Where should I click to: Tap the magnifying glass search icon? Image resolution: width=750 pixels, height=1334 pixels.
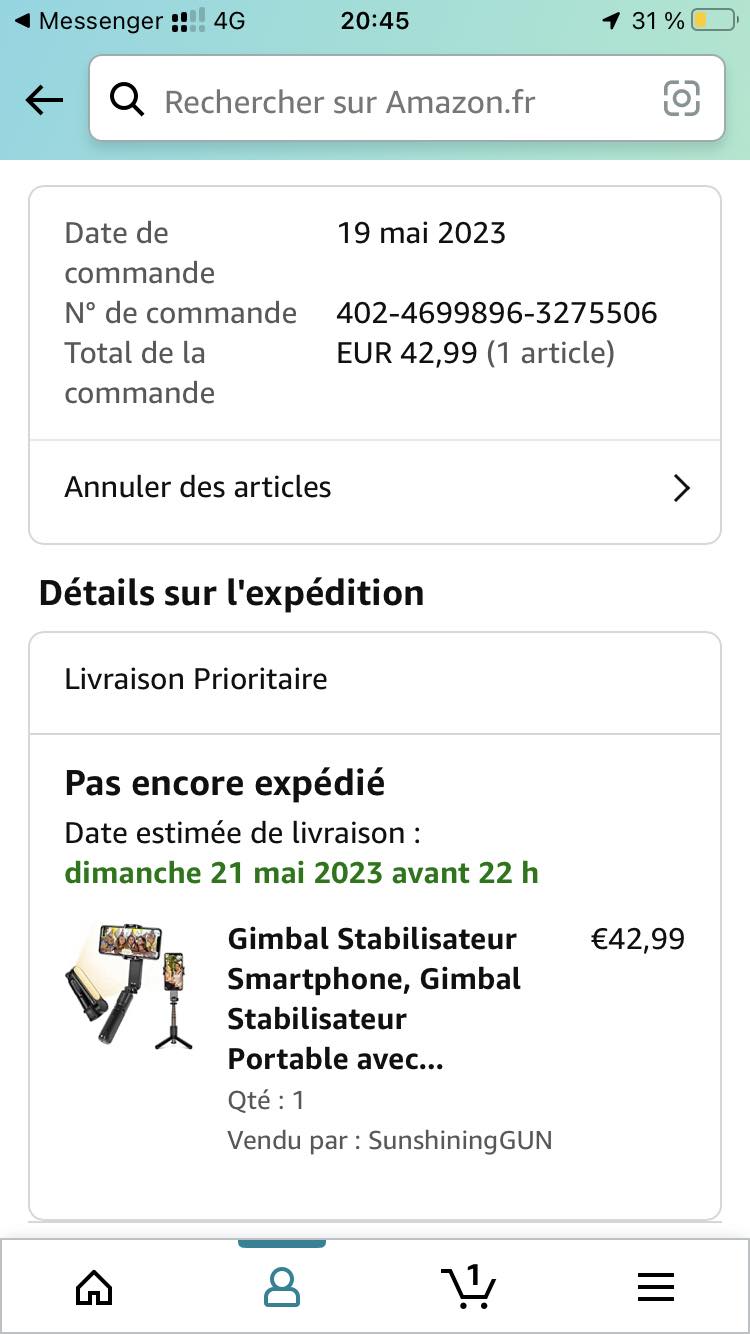[127, 100]
